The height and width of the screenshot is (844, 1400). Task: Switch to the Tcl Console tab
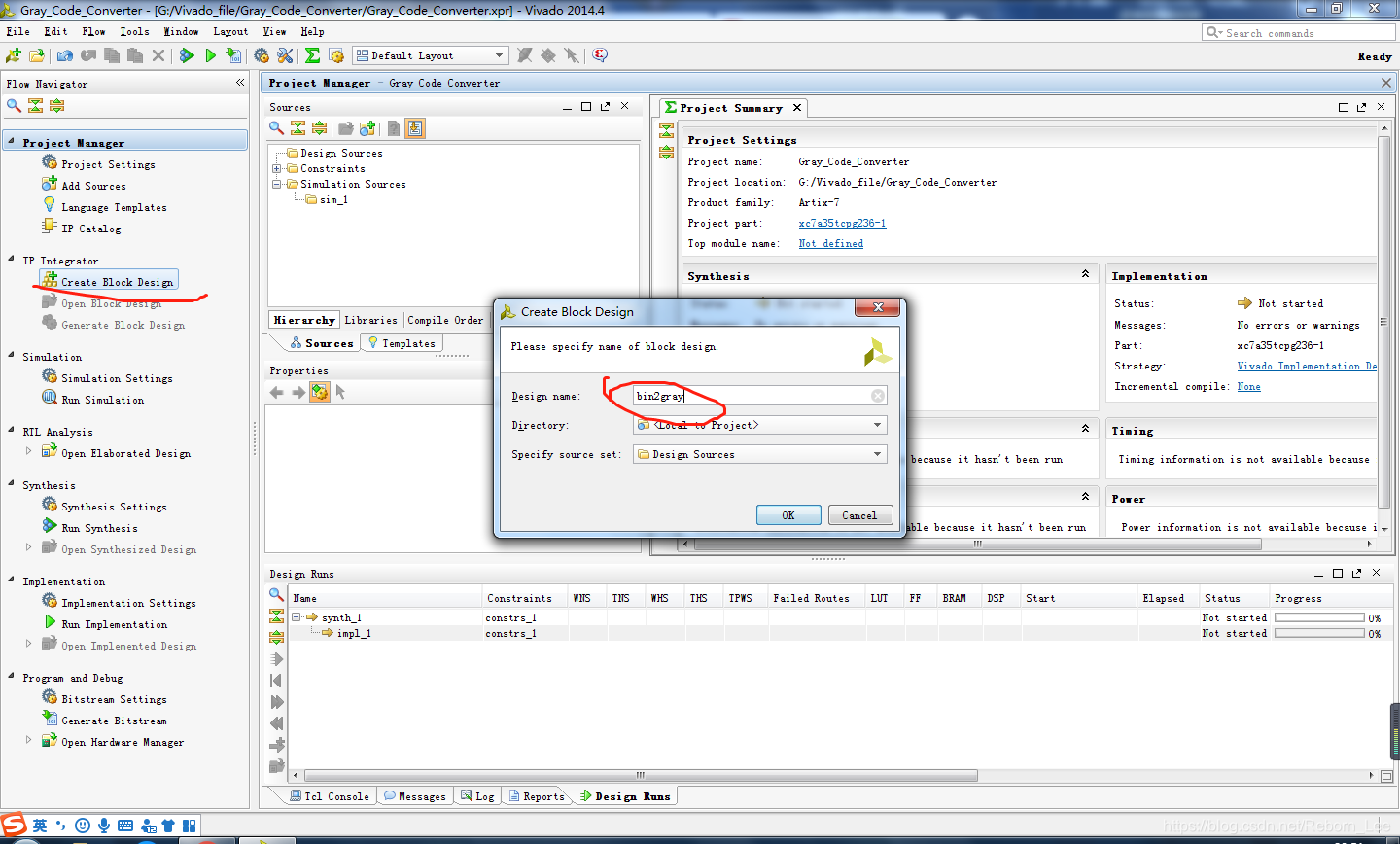329,796
